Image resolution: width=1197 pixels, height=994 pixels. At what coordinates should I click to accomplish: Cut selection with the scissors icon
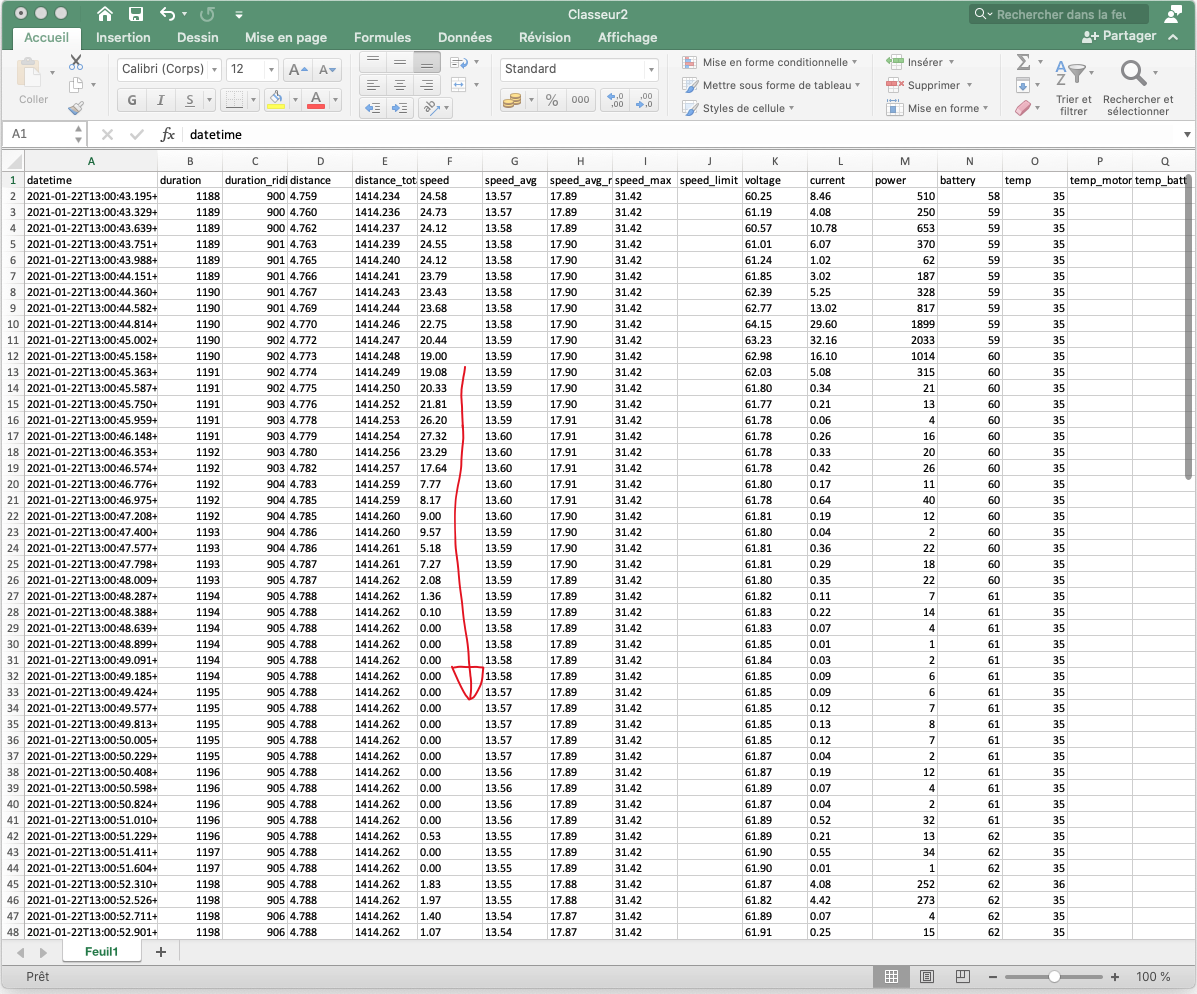pyautogui.click(x=76, y=63)
